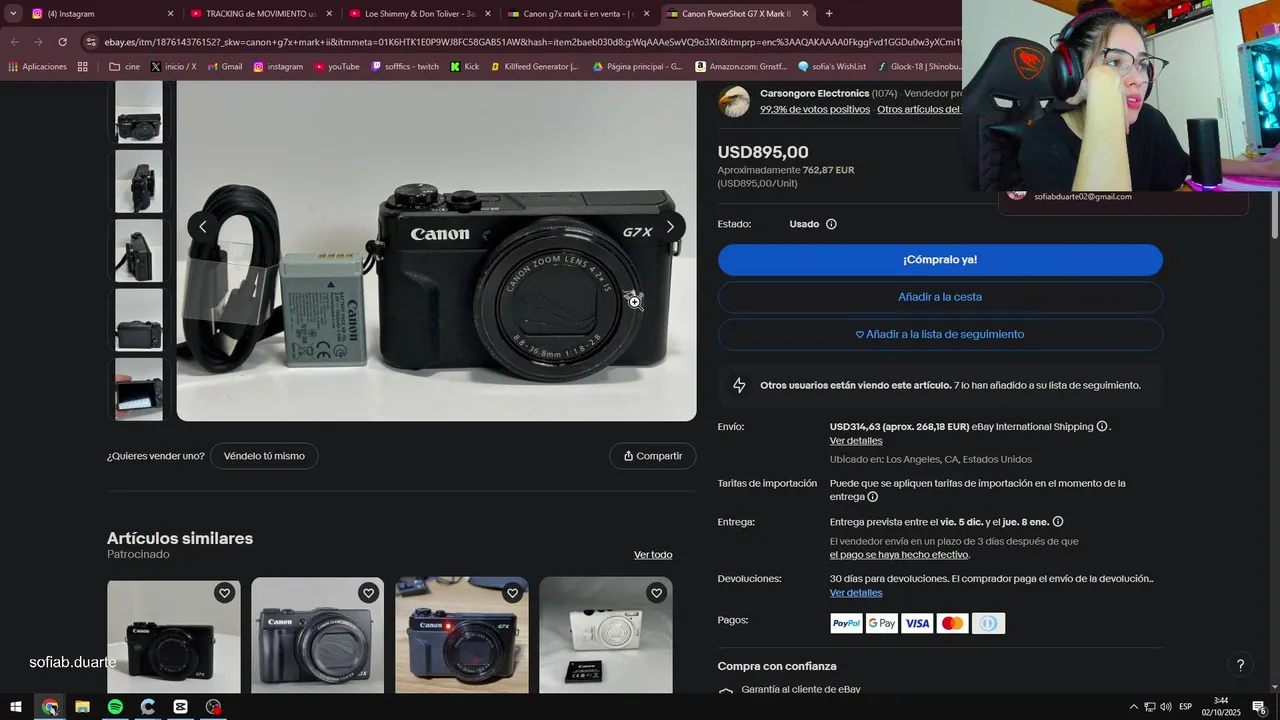Open returns Ver detalles link

[x=856, y=593]
